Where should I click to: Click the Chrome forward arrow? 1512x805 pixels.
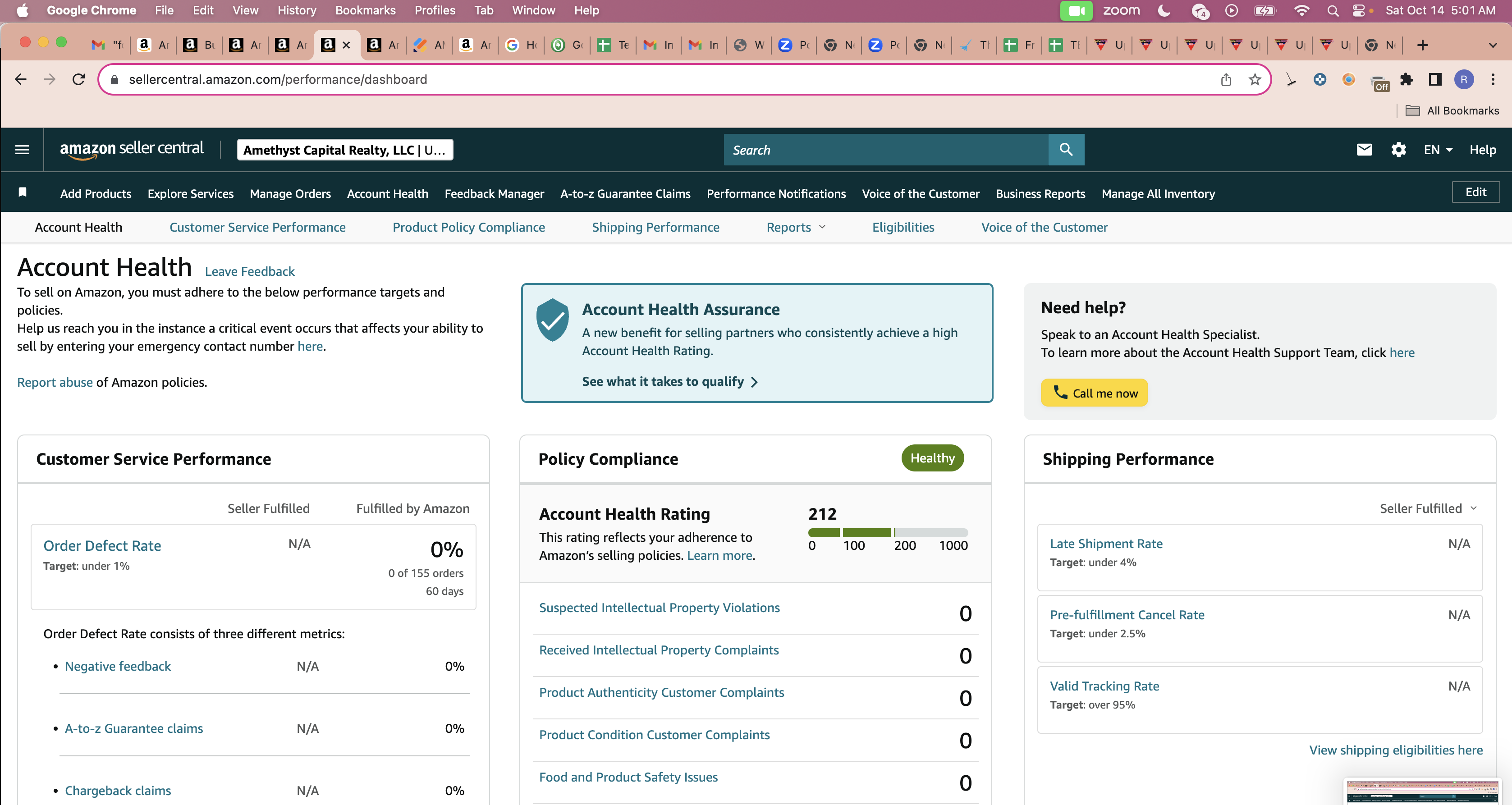click(x=50, y=79)
